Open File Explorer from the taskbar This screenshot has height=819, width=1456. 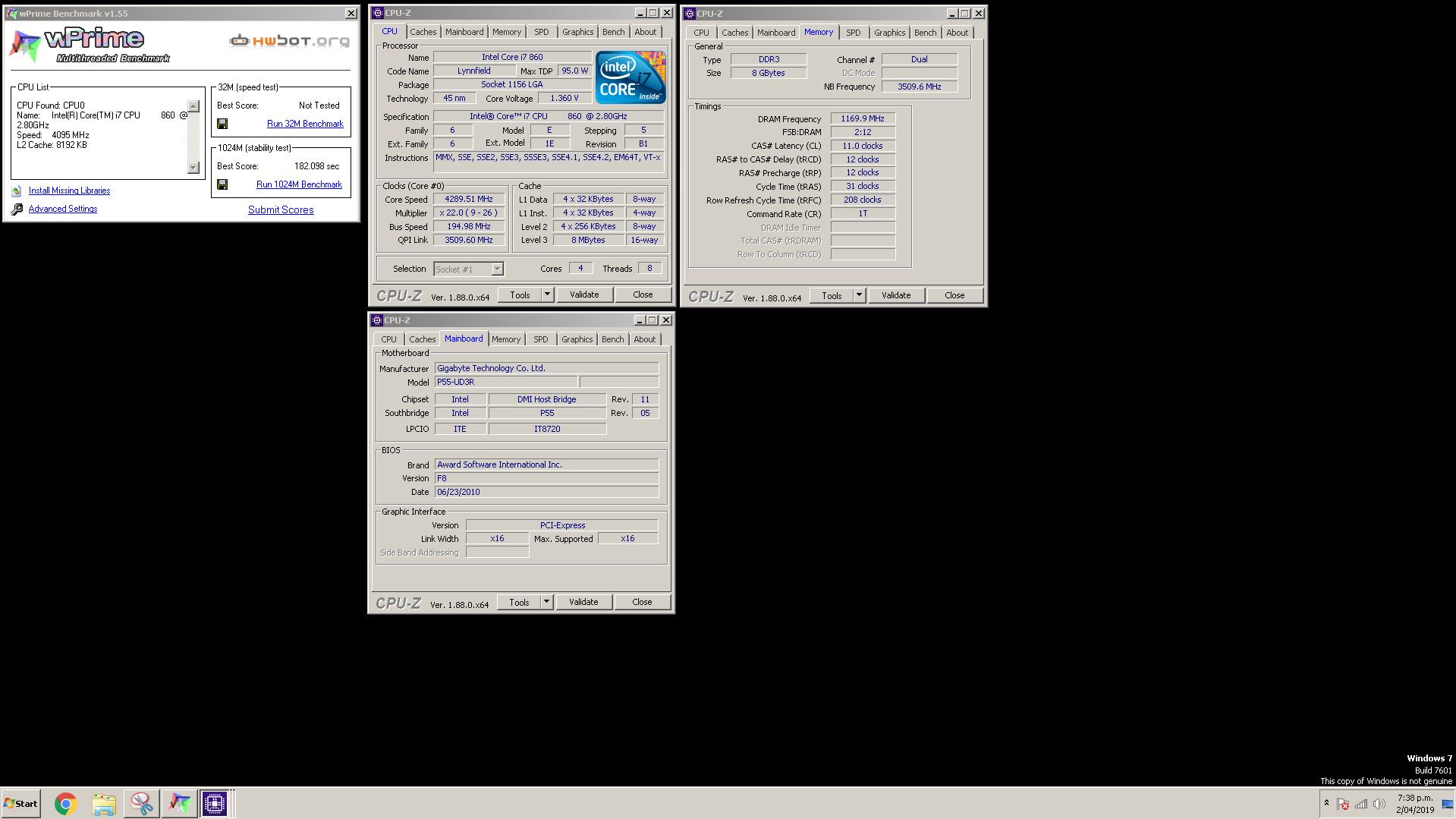pyautogui.click(x=104, y=804)
